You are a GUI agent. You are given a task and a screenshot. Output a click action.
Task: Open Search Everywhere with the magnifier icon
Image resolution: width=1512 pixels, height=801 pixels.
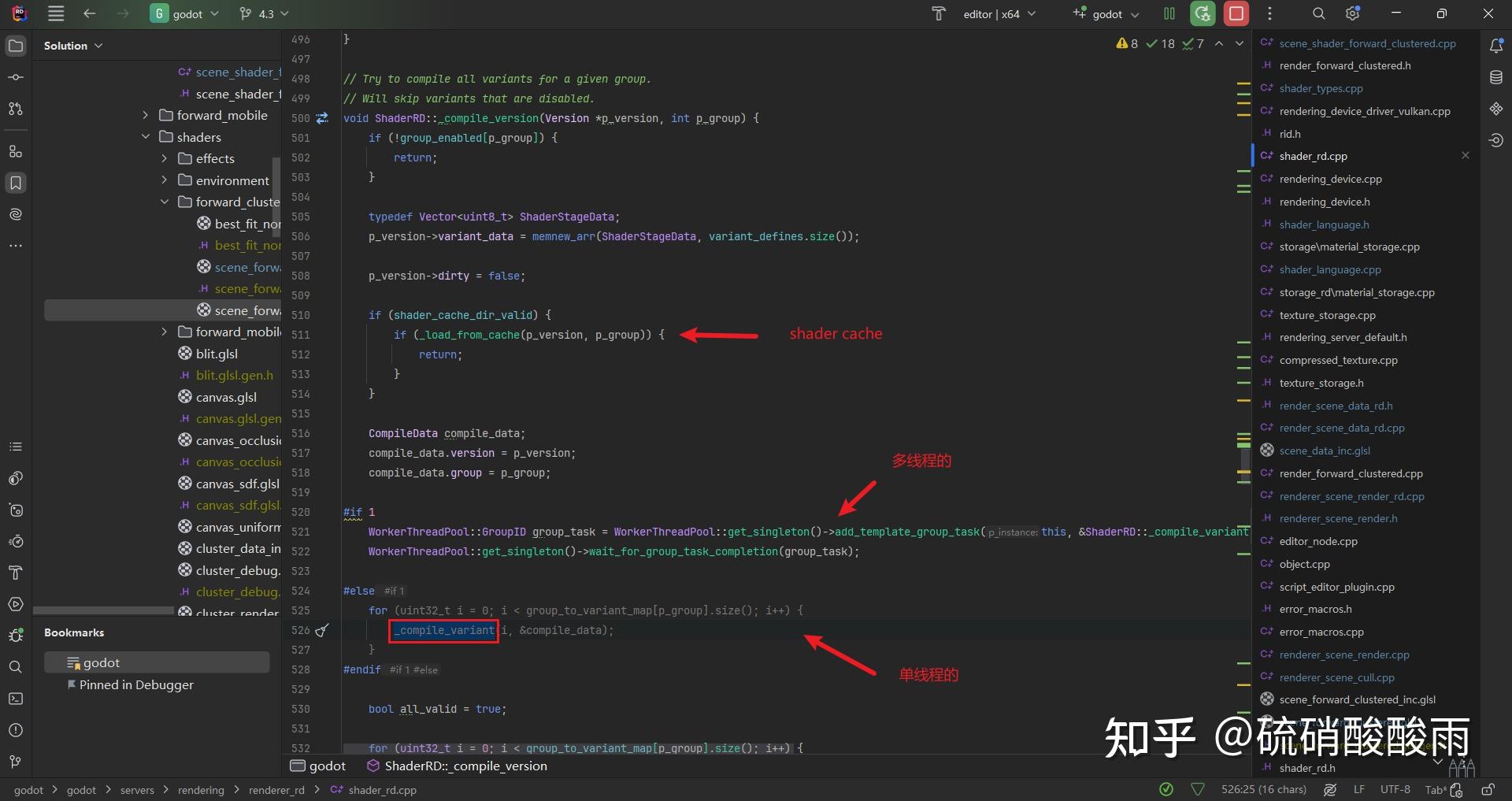coord(1317,13)
